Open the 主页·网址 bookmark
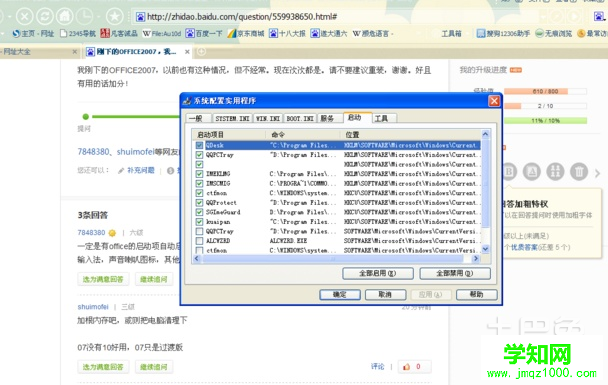Screen dimensions: 608x385 click(33, 34)
